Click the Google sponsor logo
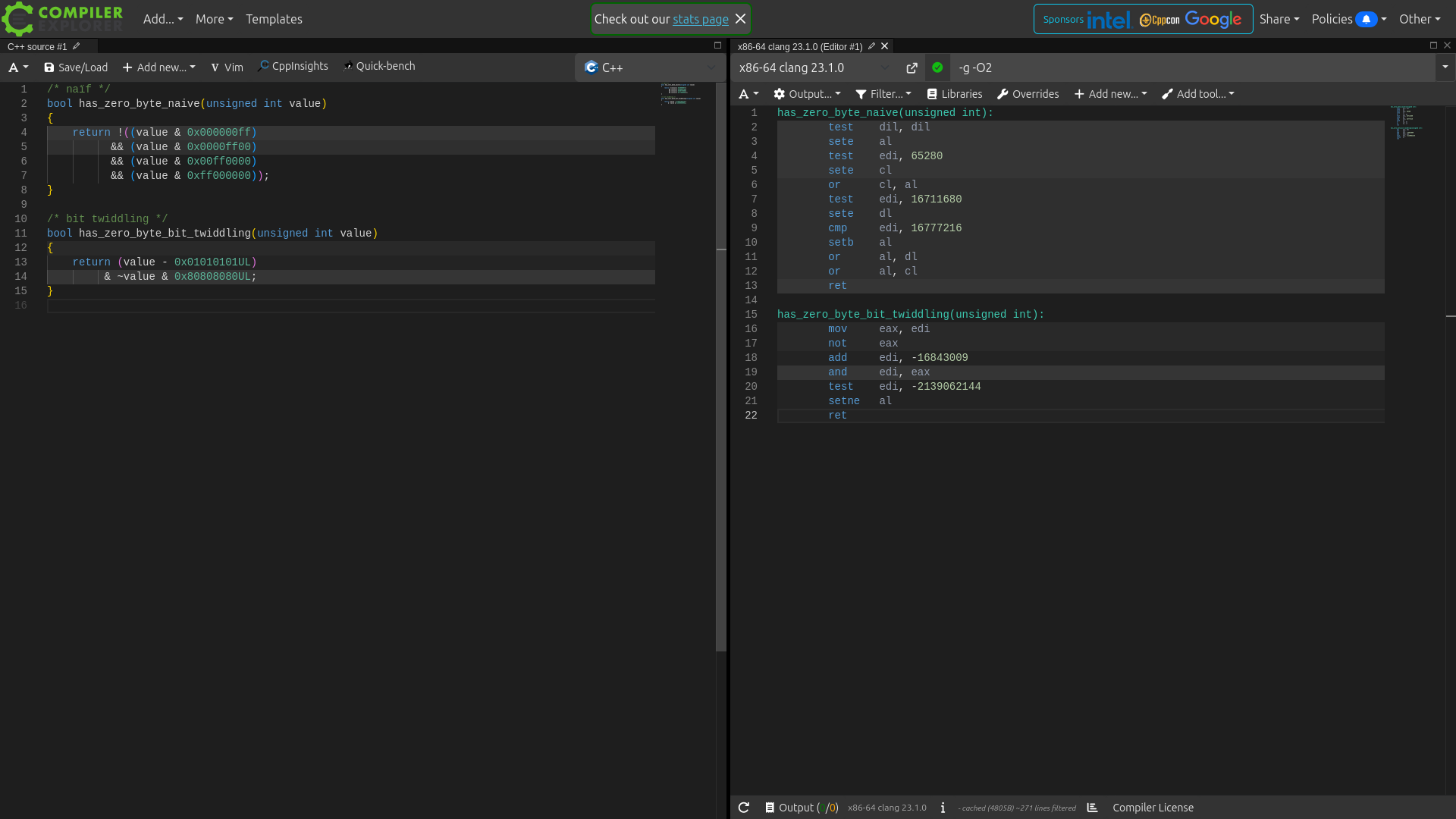Viewport: 1456px width, 819px height. click(1213, 19)
